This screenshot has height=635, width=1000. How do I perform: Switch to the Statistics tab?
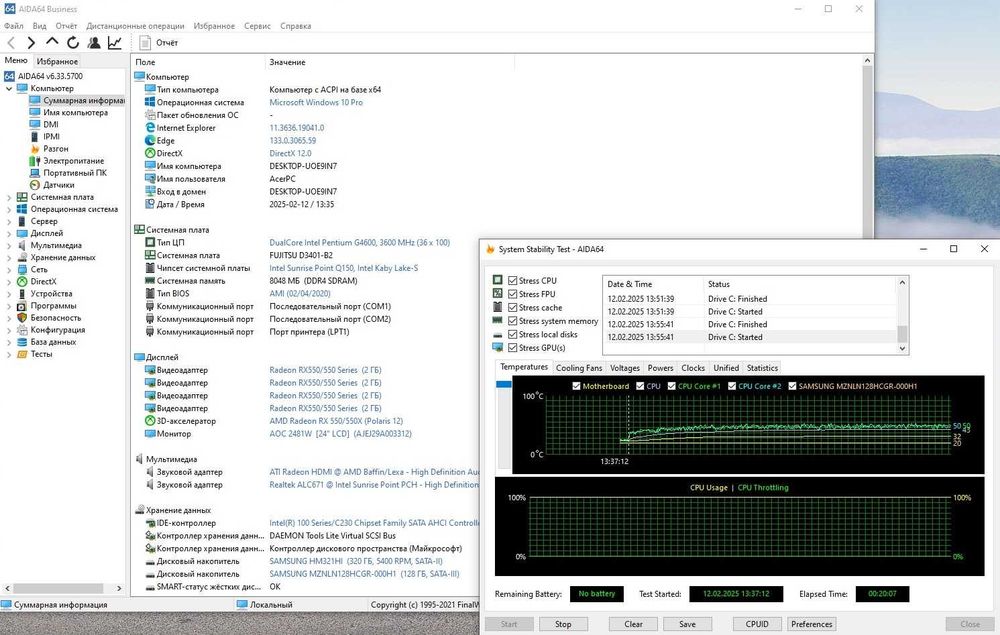762,368
